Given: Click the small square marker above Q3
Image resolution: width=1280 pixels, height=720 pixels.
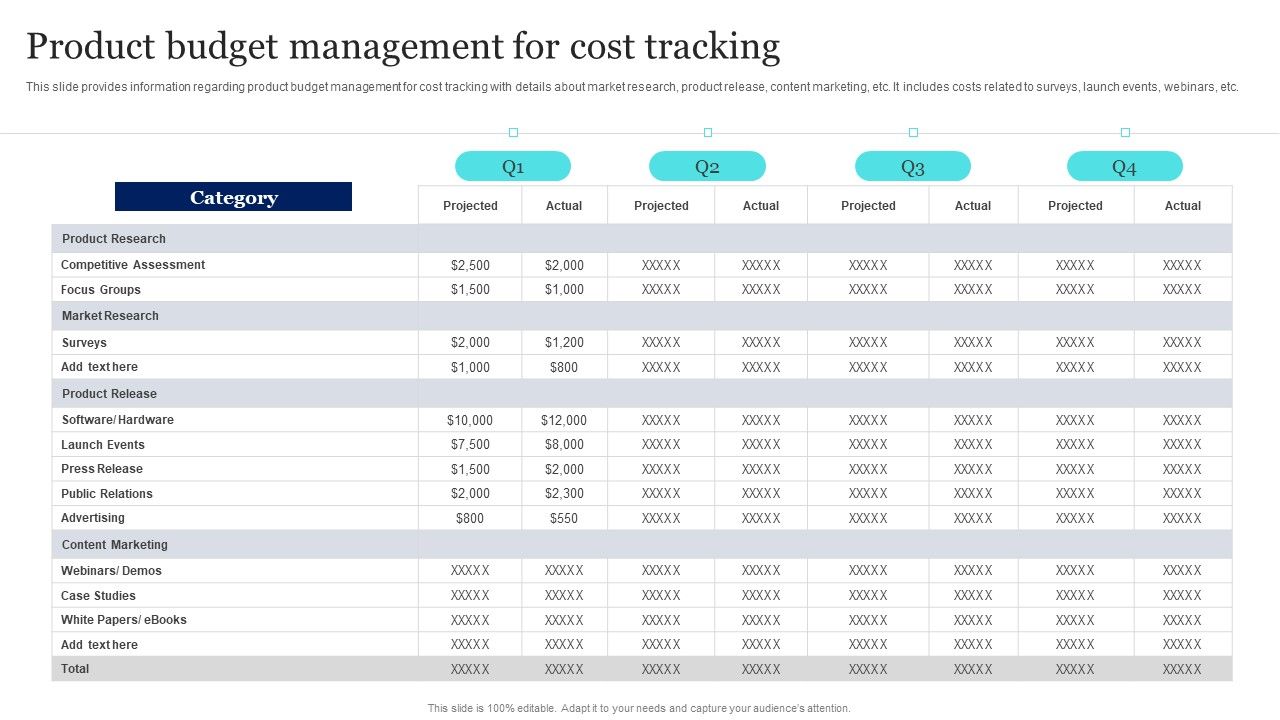Looking at the screenshot, I should click(x=913, y=132).
